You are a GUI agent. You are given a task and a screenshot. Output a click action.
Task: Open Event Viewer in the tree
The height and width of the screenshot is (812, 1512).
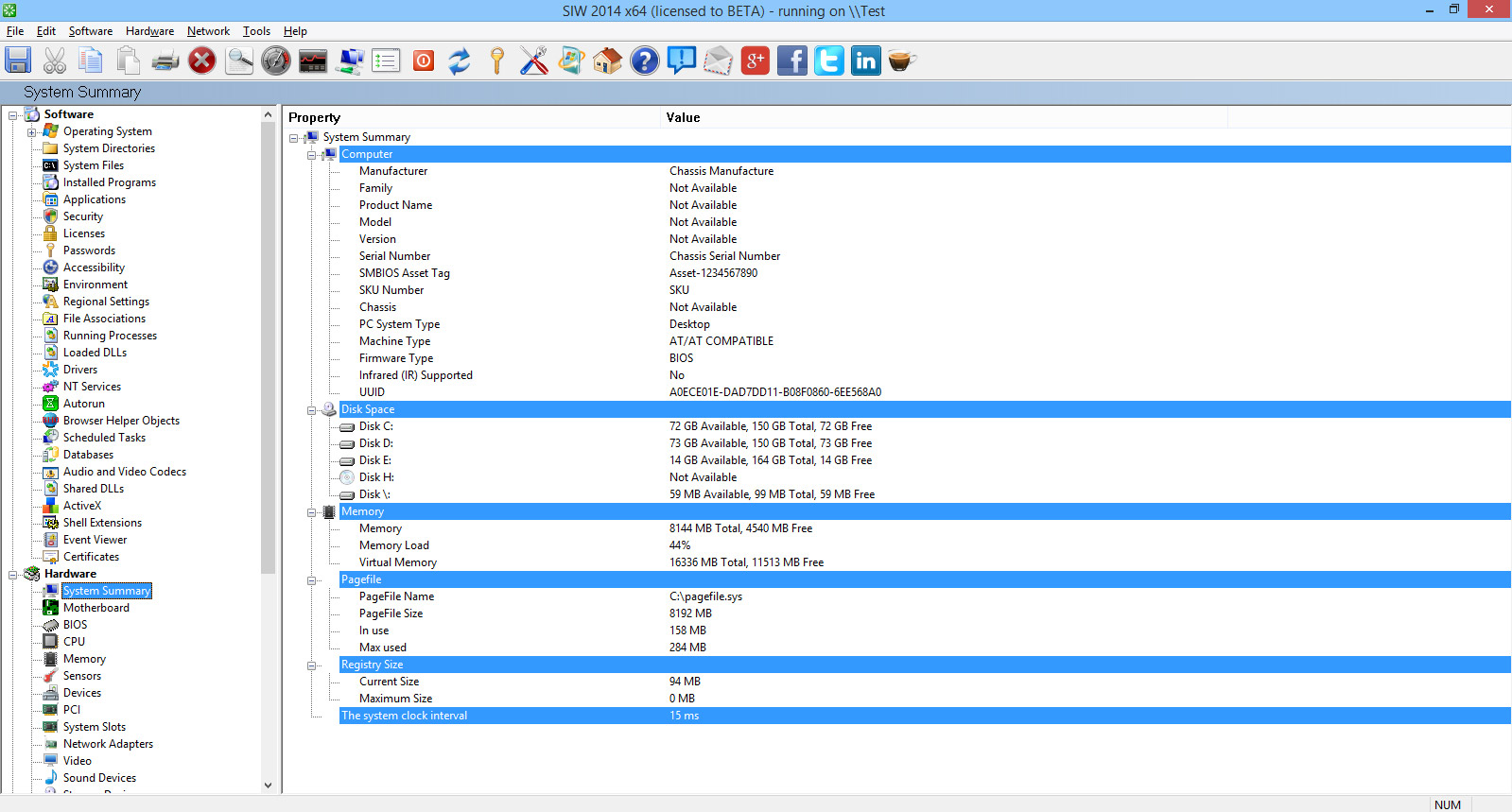click(95, 540)
